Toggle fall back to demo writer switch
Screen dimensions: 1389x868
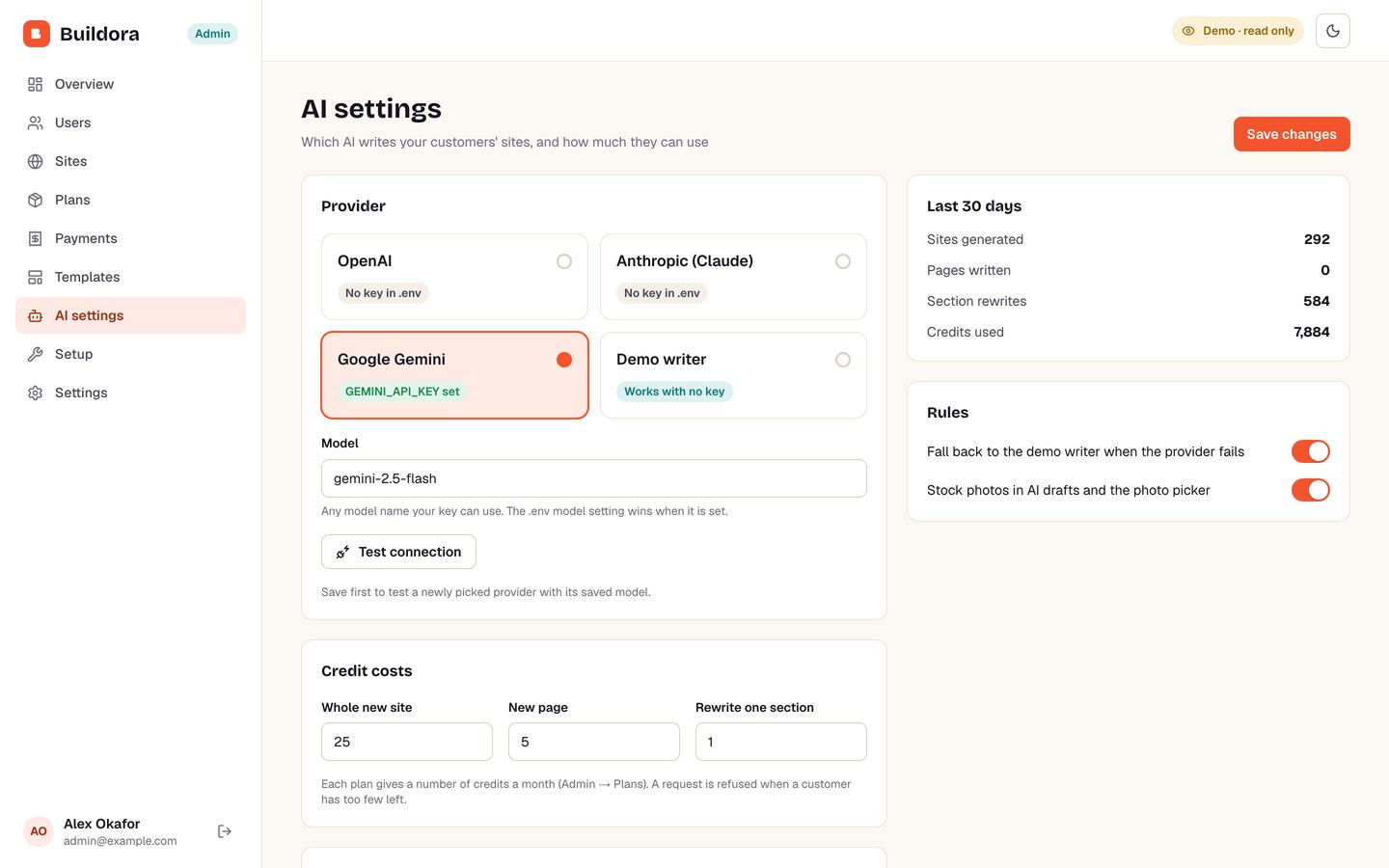coord(1311,451)
